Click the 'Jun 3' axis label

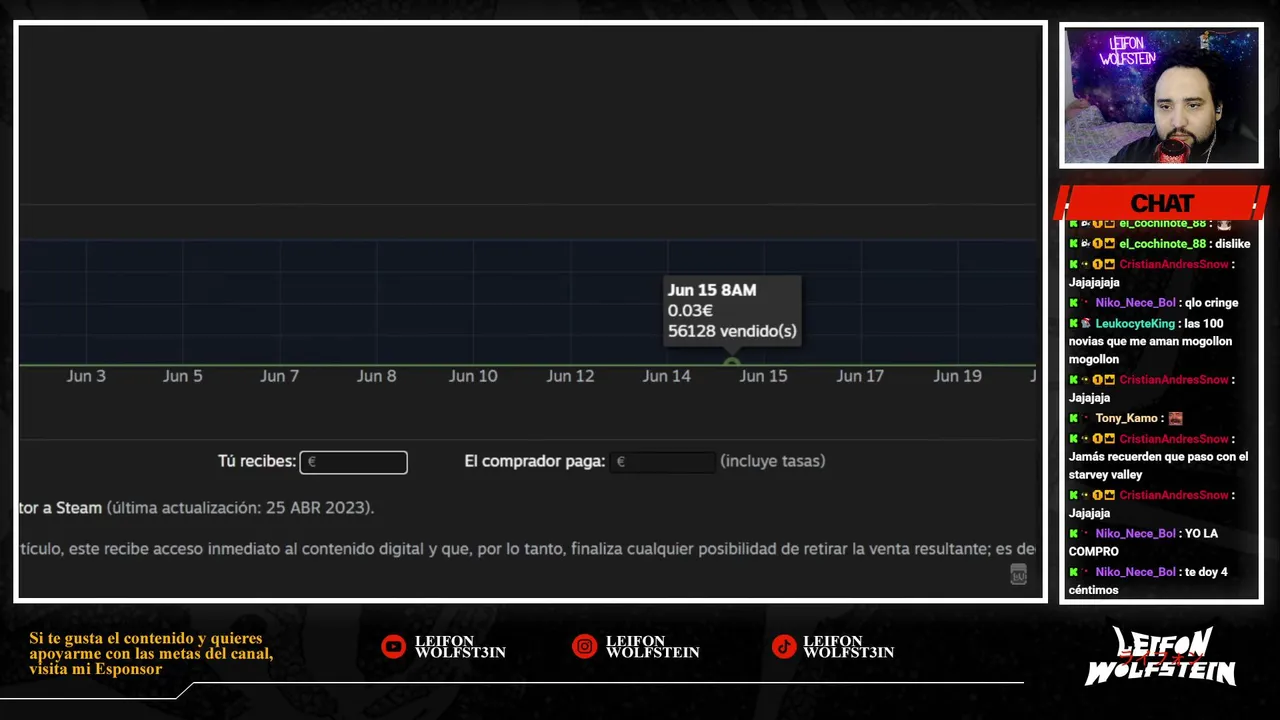pos(86,376)
